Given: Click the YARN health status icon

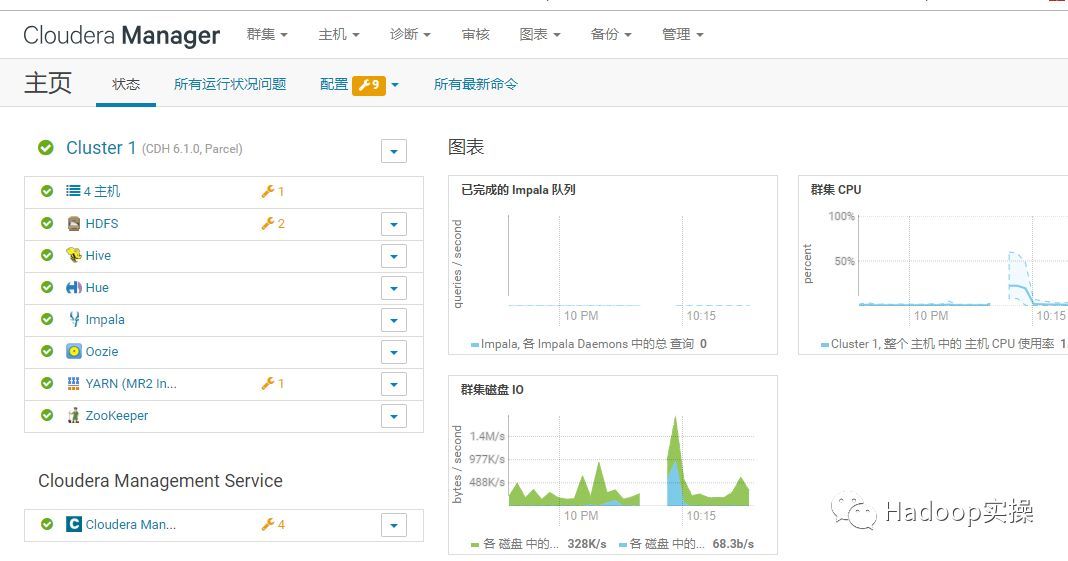Looking at the screenshot, I should [x=47, y=383].
